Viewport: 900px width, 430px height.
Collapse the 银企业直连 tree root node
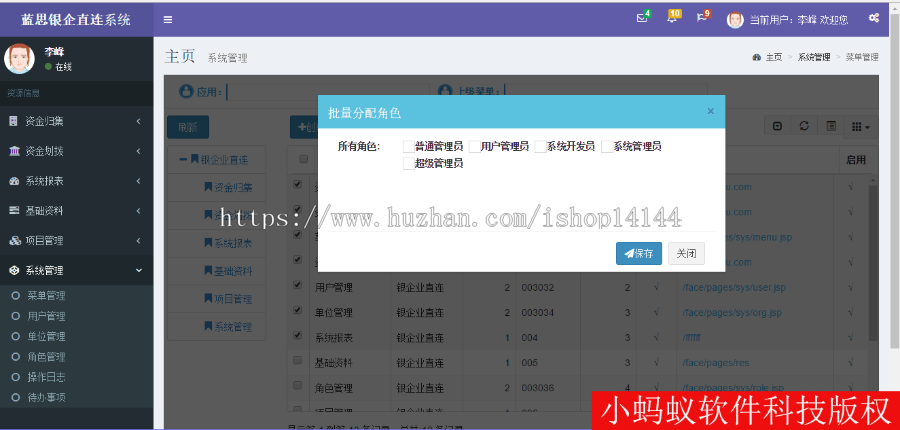183,159
